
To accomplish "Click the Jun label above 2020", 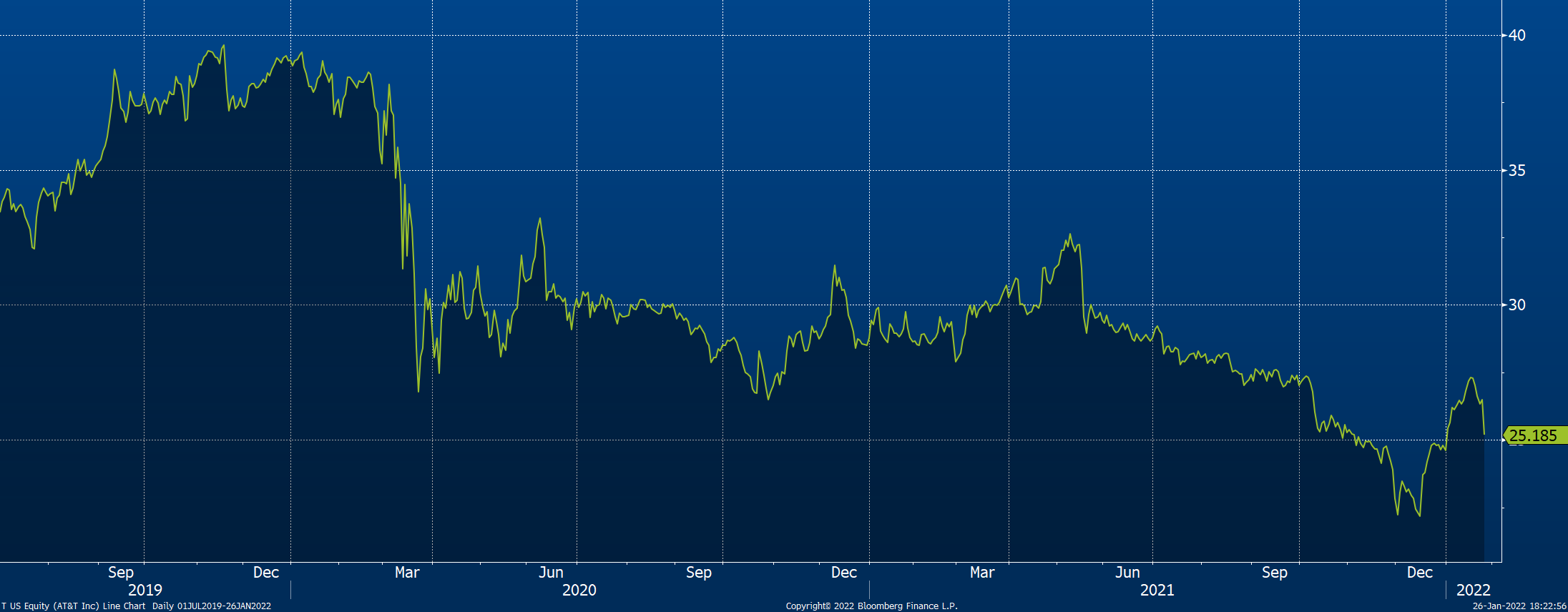I will tap(551, 572).
